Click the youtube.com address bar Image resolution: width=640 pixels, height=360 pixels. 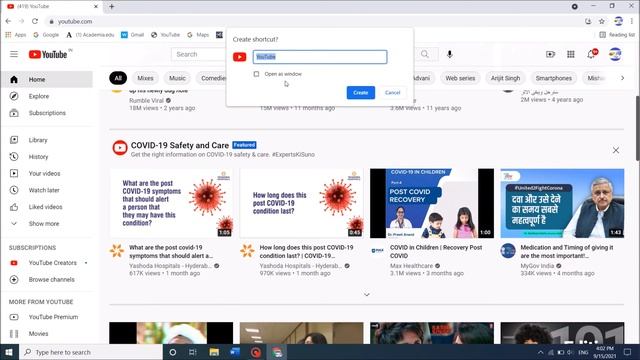coord(314,21)
